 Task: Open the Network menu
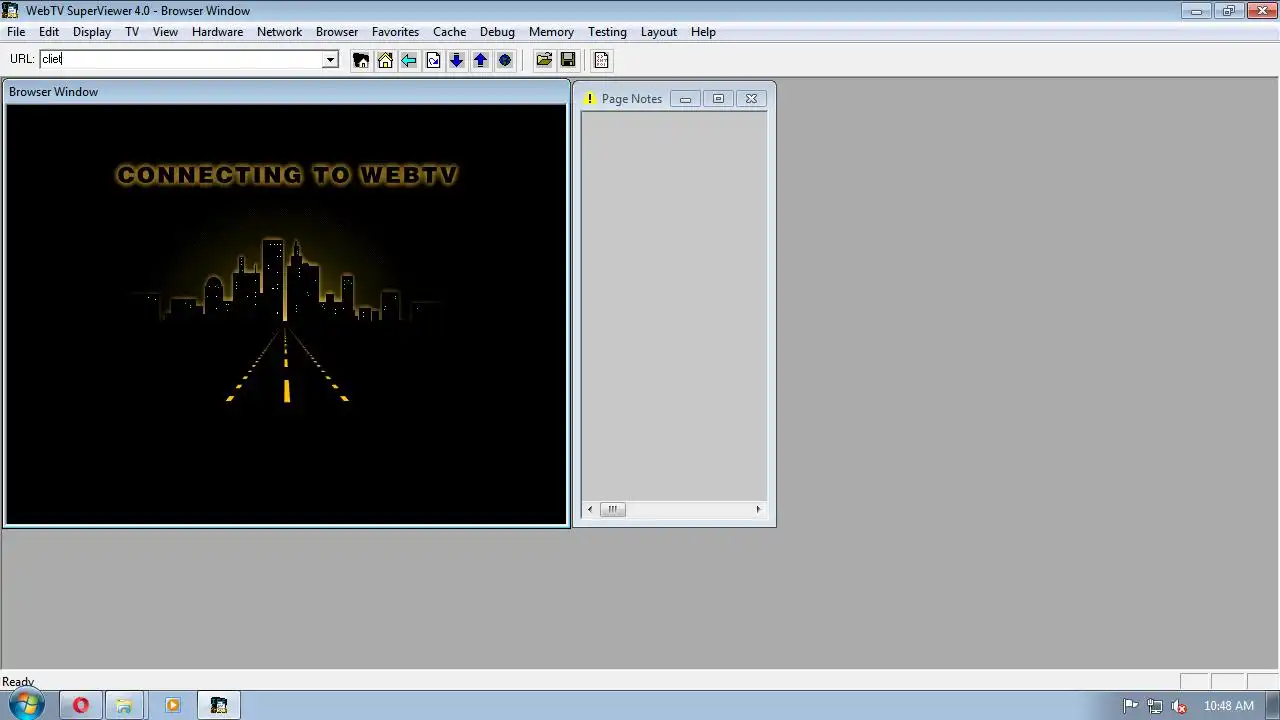(279, 32)
